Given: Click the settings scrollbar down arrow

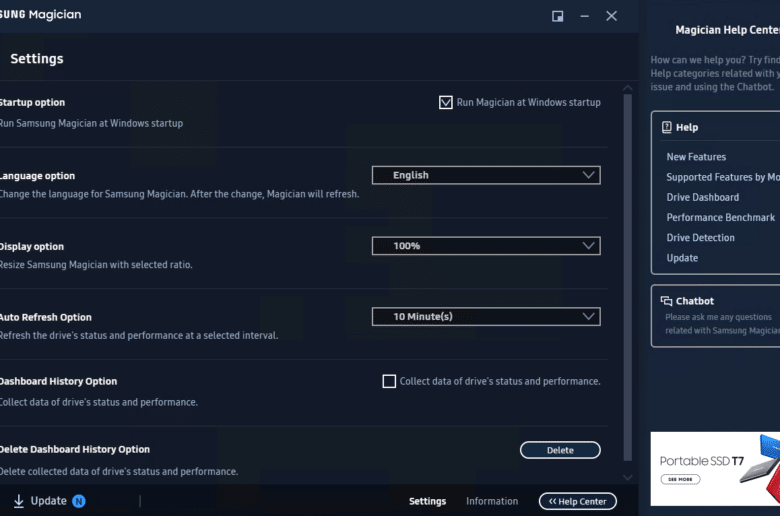Looking at the screenshot, I should coord(628,477).
